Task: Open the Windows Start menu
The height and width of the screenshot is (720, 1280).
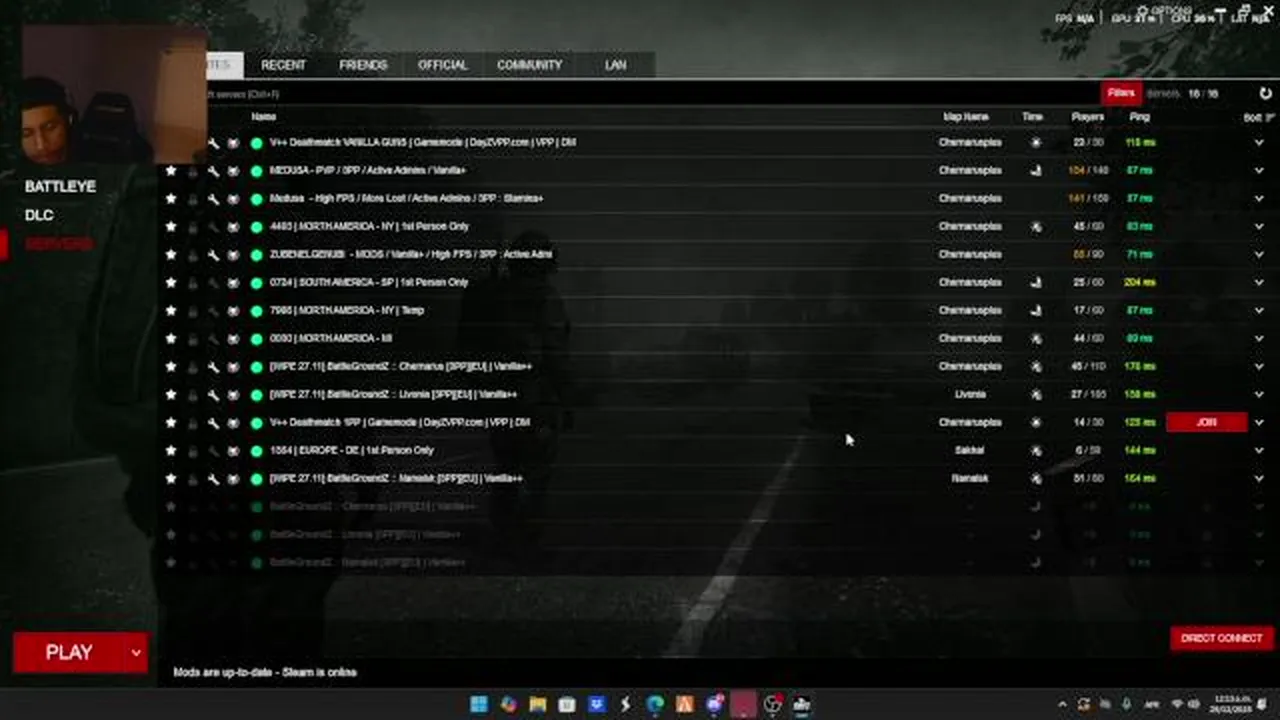Action: tap(479, 705)
